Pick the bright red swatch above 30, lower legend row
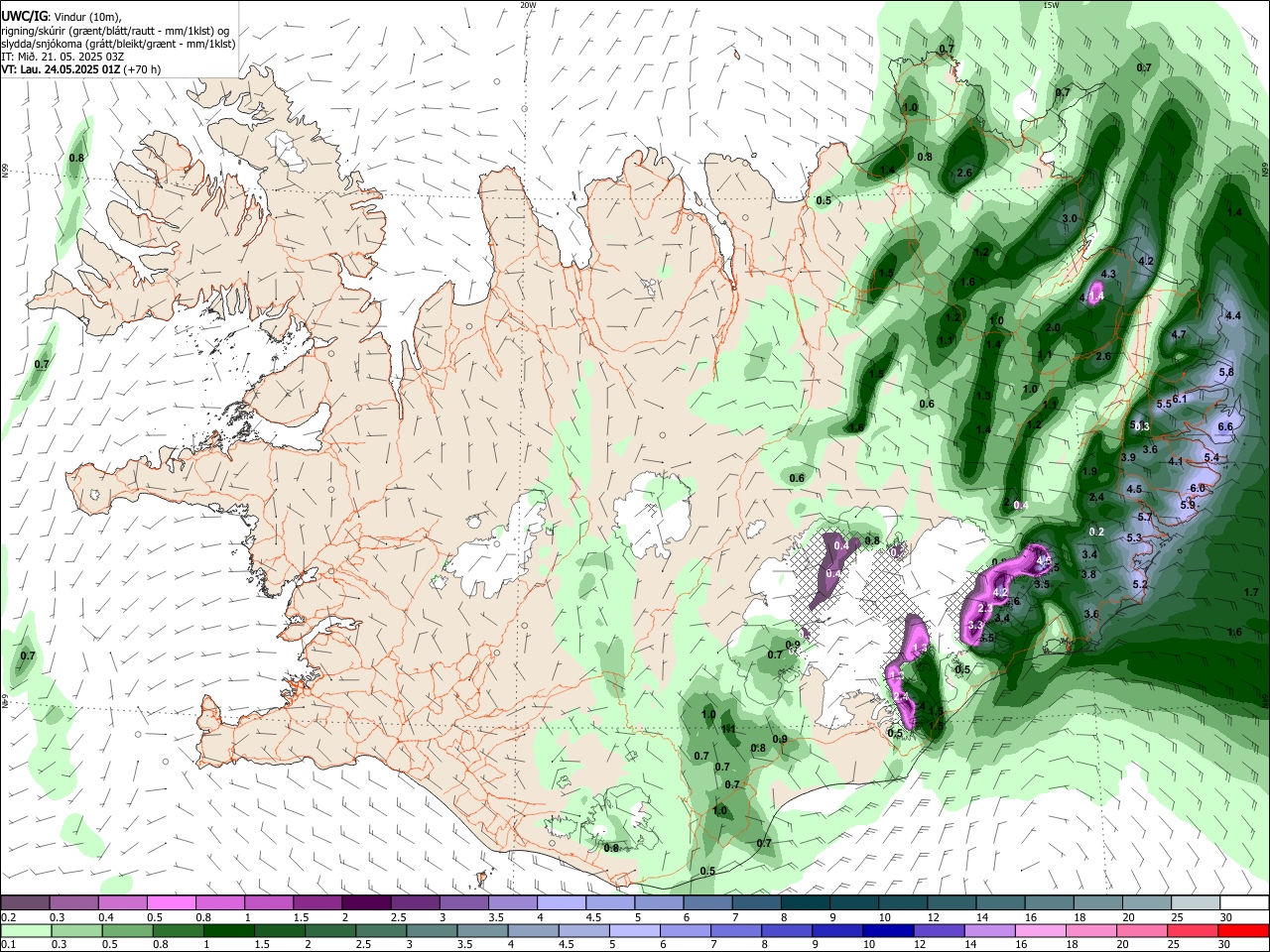1270x952 pixels. [1244, 931]
